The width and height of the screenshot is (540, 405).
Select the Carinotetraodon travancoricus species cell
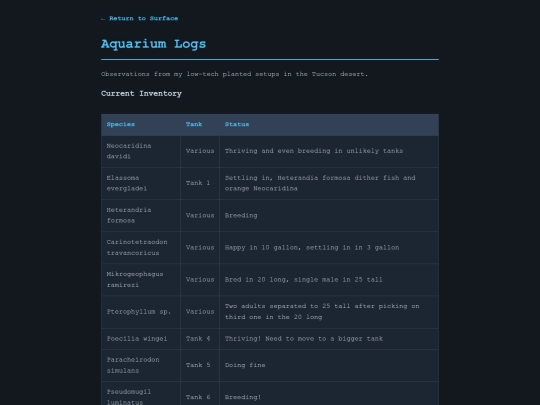141,247
